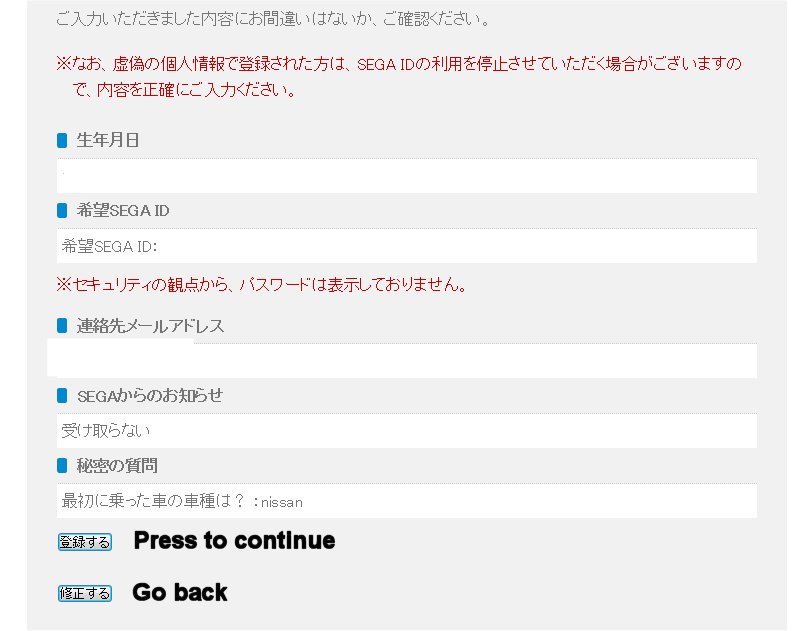This screenshot has height=631, width=803.
Task: Click the blue marker beside 希望SEGA ID heading
Action: (x=62, y=211)
